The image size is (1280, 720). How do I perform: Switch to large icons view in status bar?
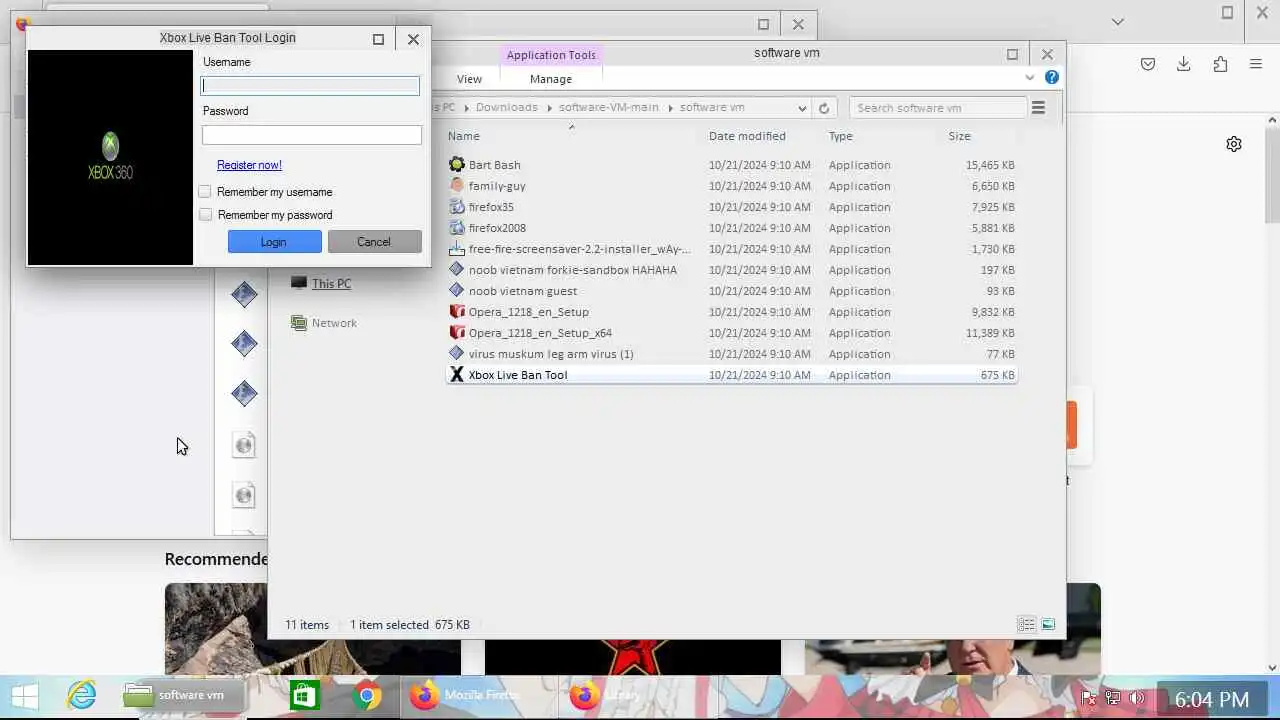[x=1048, y=624]
